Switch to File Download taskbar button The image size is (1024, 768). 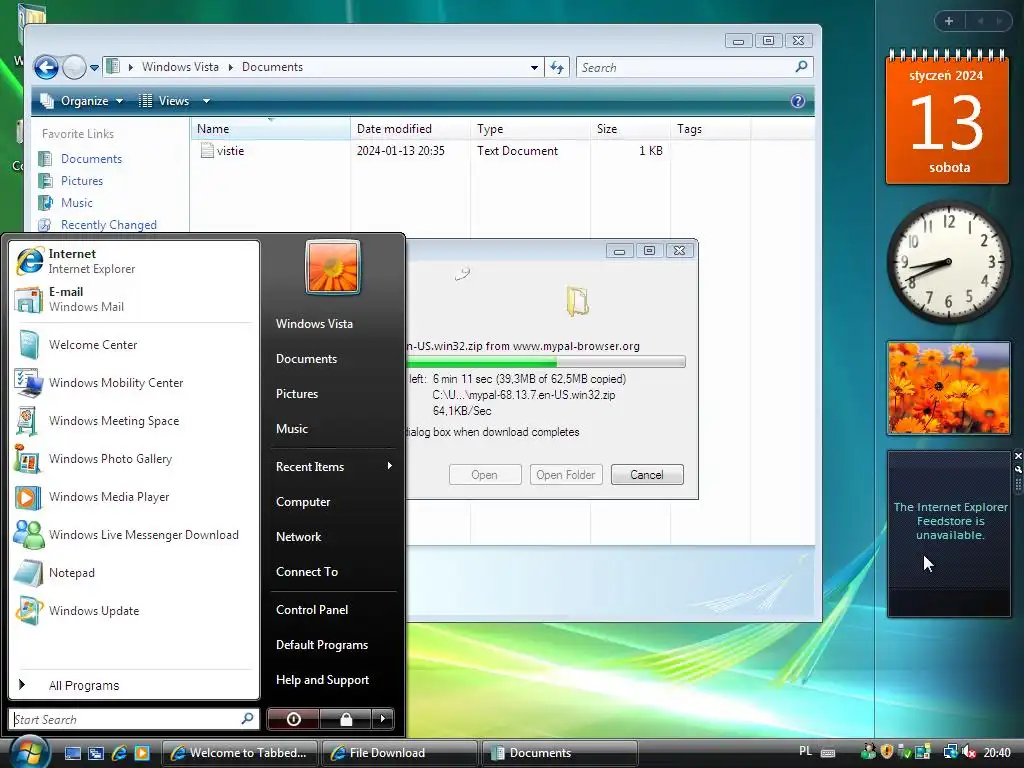[399, 753]
